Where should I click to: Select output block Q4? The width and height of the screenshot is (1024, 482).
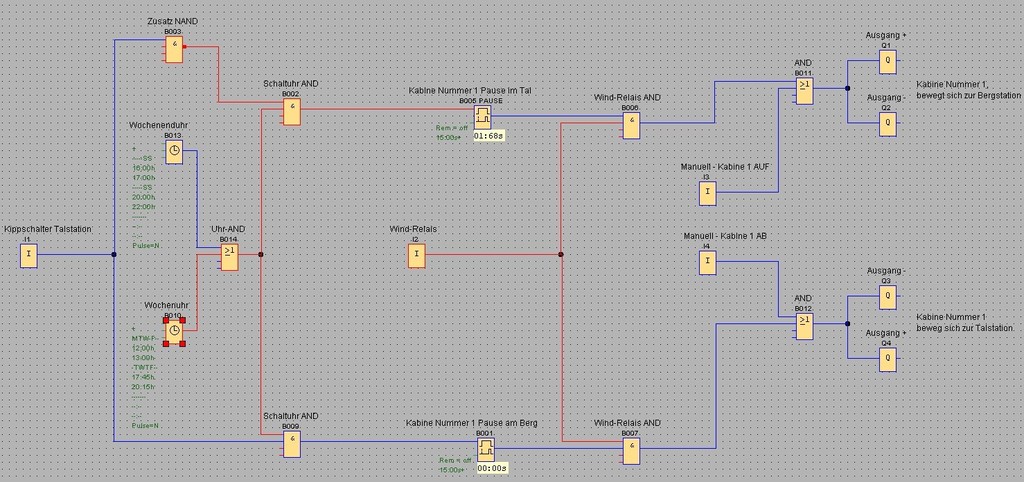coord(887,361)
